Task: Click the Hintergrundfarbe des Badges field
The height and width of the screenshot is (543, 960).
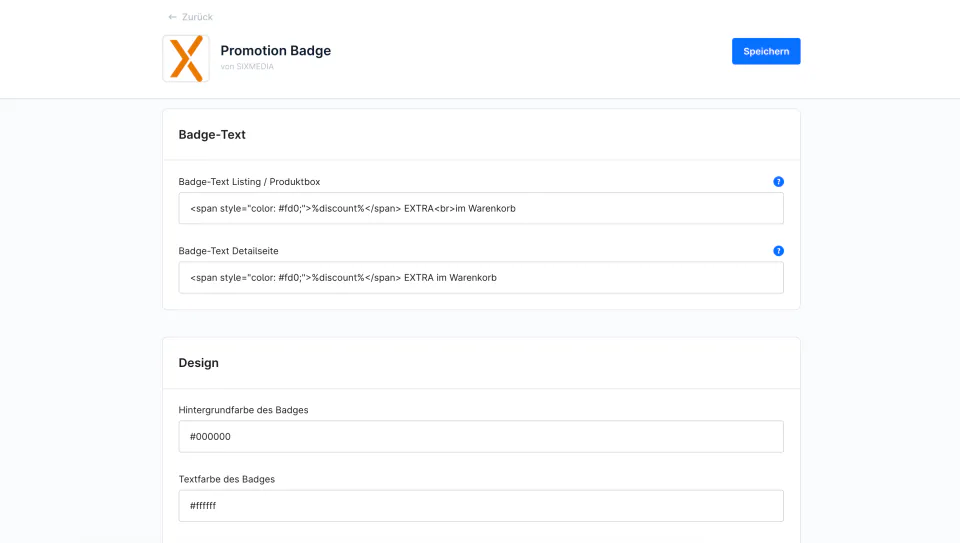Action: (x=481, y=436)
